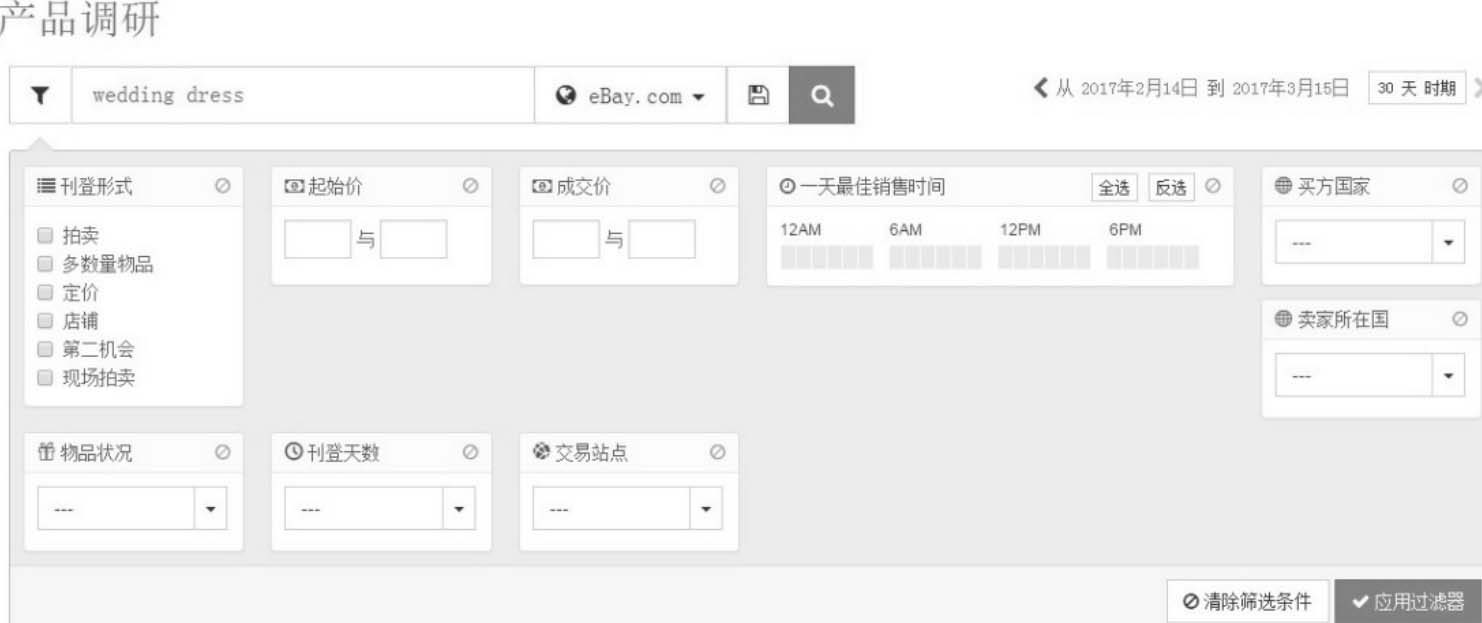1482x623 pixels.
Task: Click the wedding dress search field
Action: point(303,96)
